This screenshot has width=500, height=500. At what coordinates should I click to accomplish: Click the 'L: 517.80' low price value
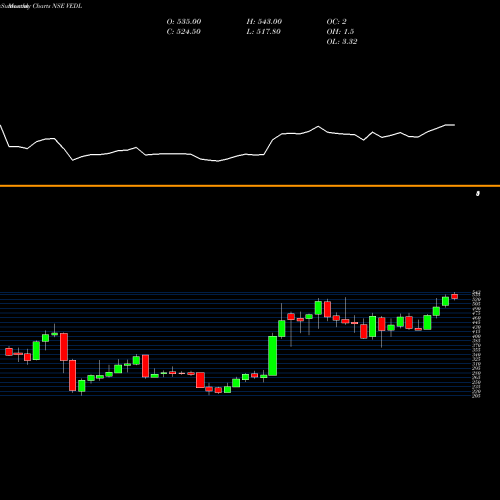pyautogui.click(x=263, y=32)
